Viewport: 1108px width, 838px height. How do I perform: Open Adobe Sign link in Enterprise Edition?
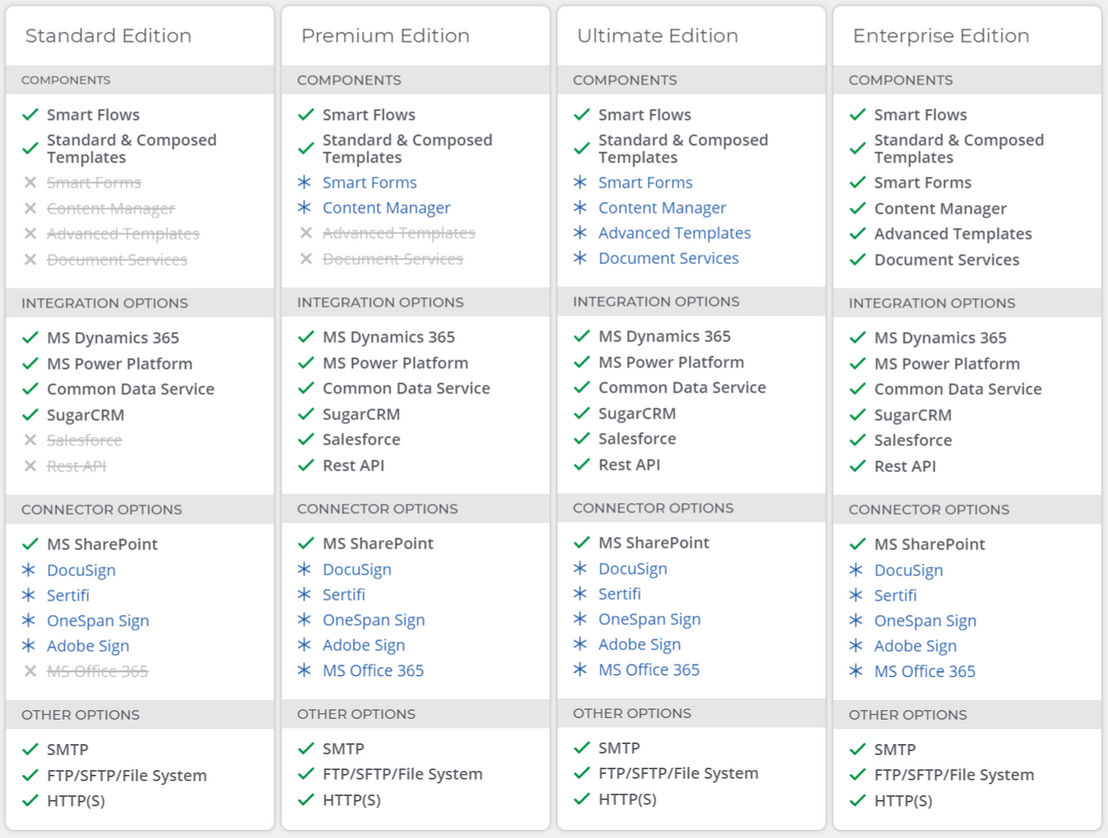[915, 646]
